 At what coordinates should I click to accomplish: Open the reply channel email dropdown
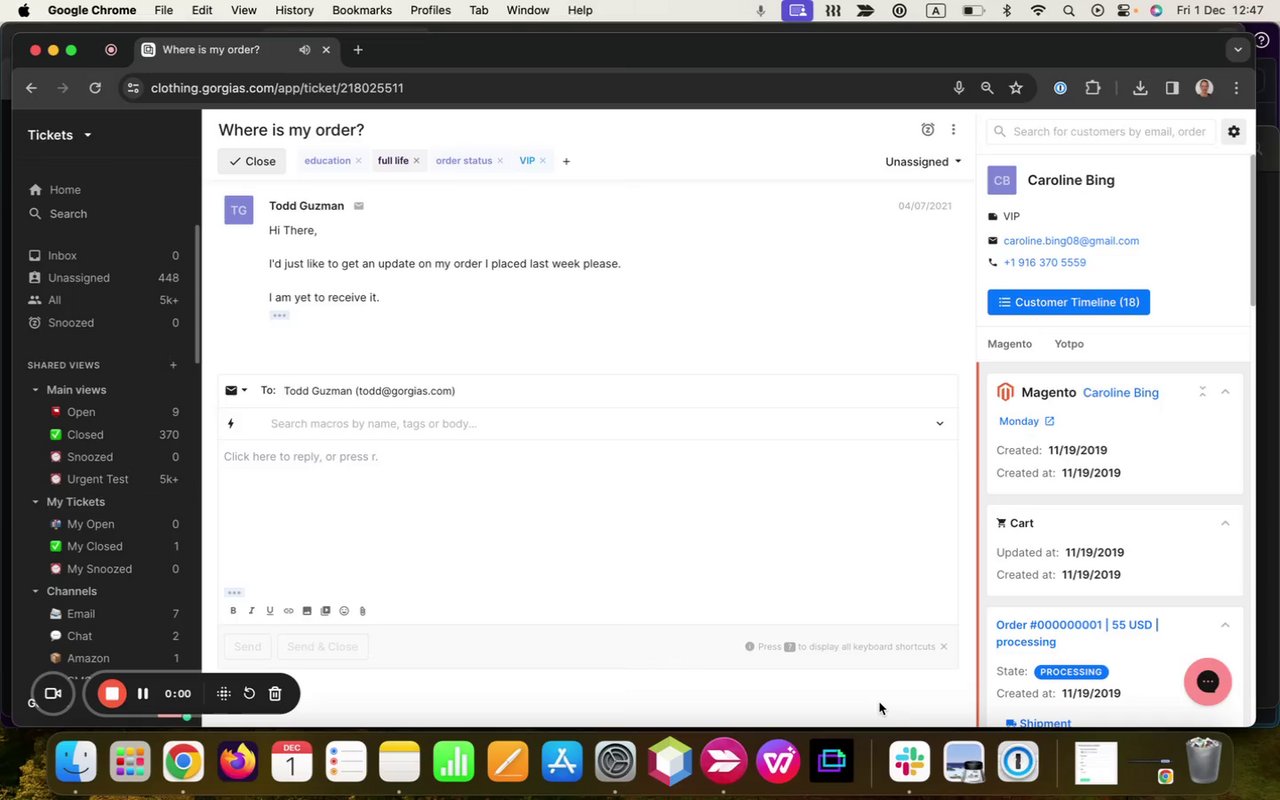pos(237,391)
